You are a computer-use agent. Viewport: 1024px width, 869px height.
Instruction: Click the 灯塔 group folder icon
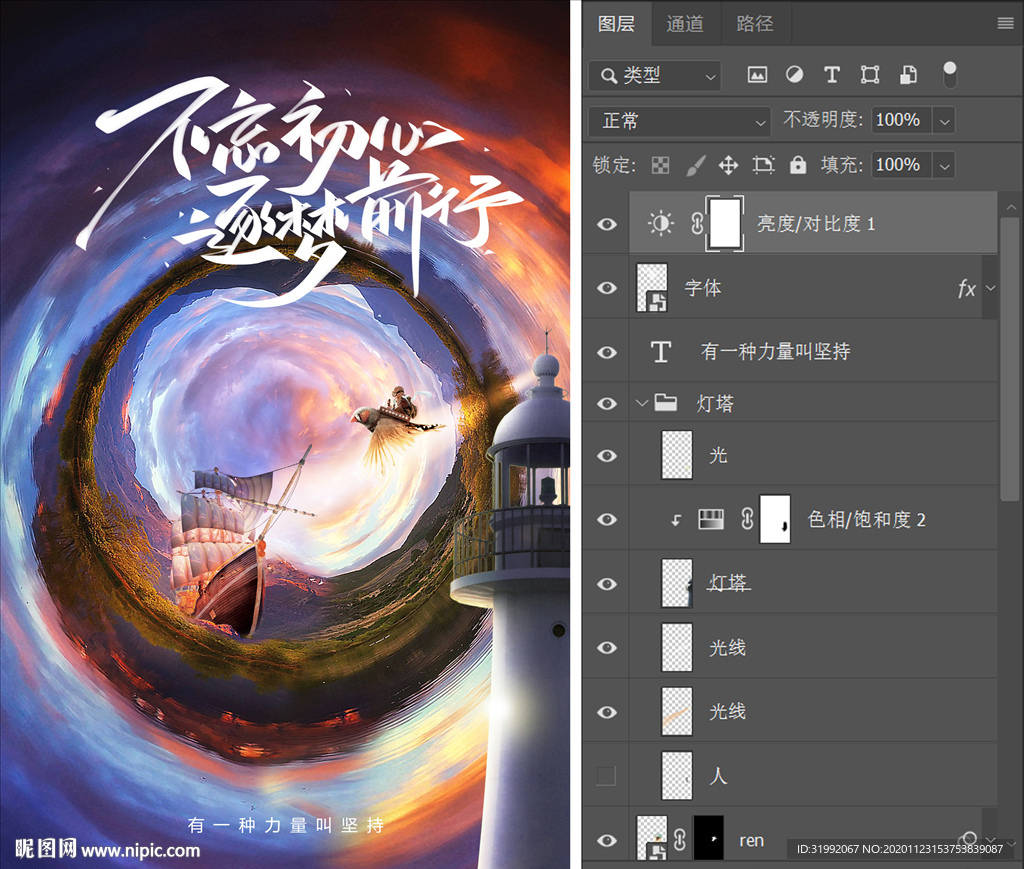(x=665, y=402)
